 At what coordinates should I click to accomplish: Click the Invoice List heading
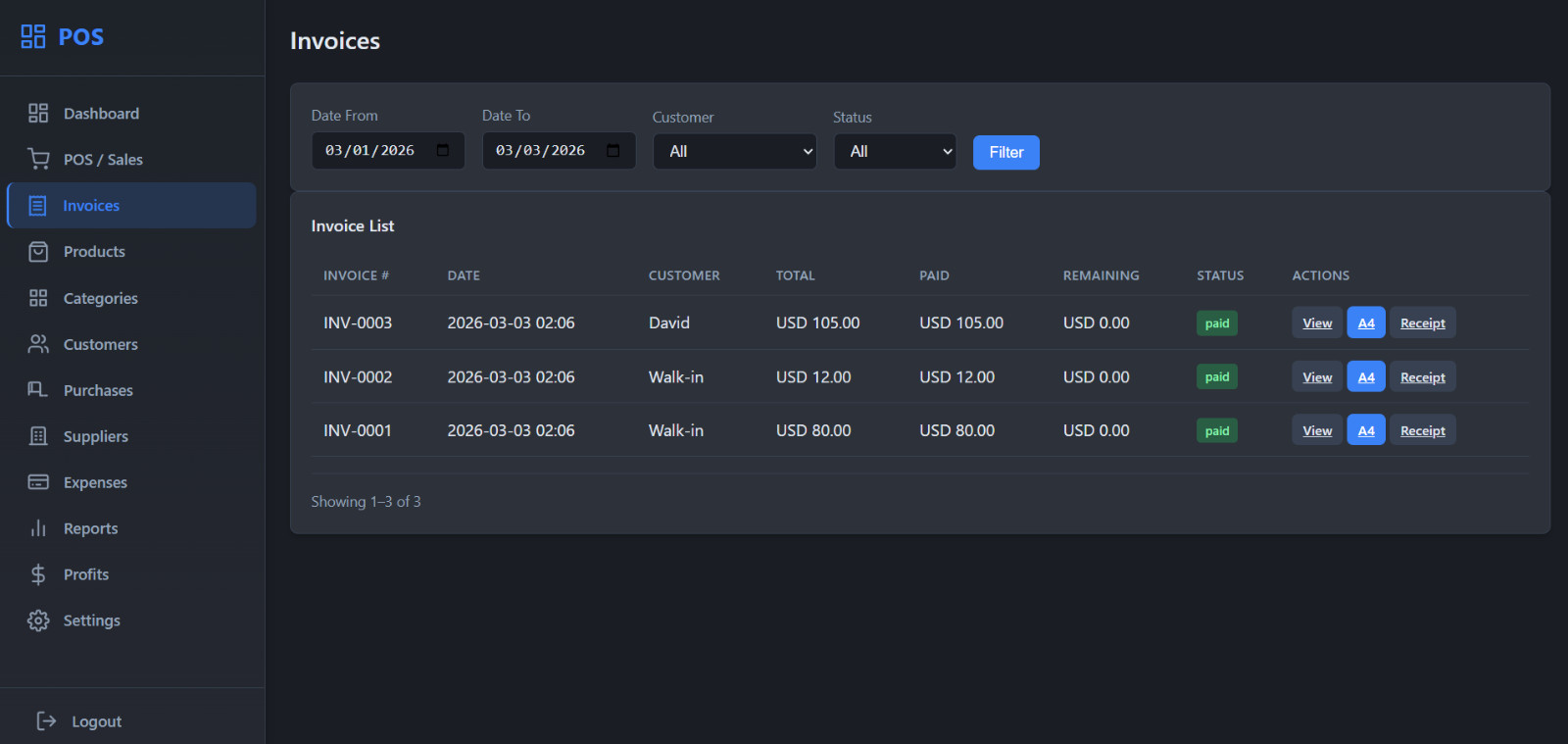(x=353, y=225)
